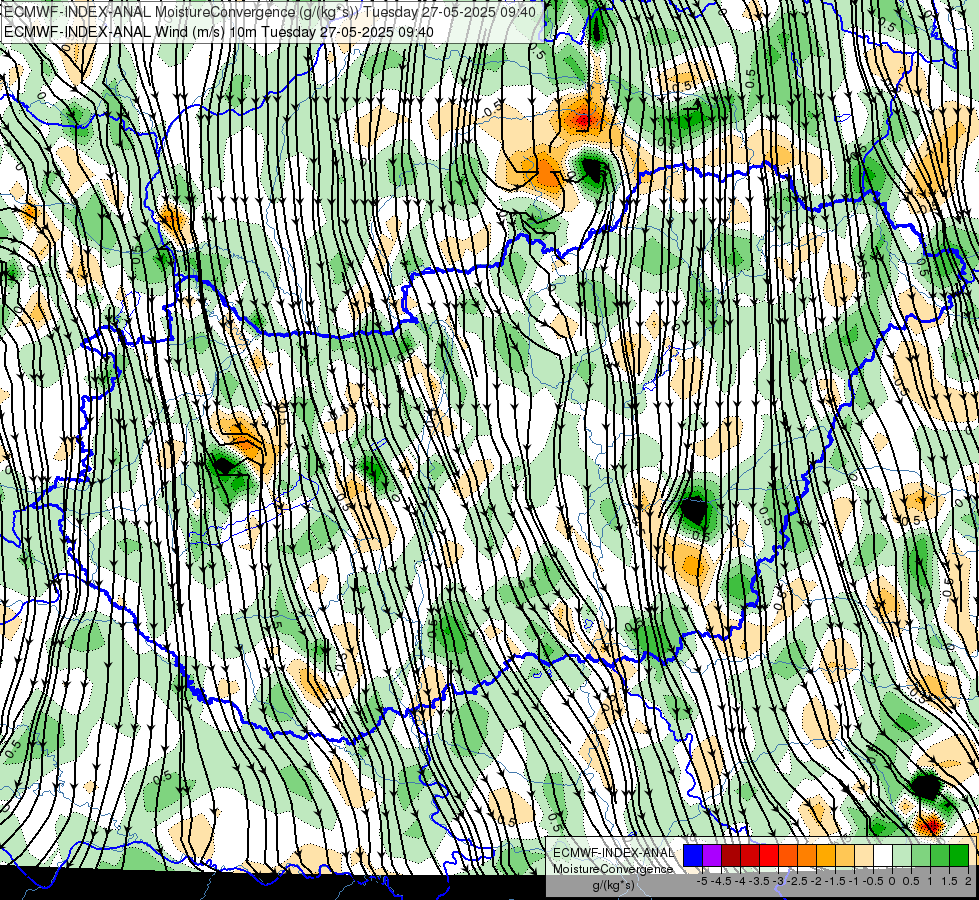Click the legend label MoistureConvergence

click(x=613, y=869)
